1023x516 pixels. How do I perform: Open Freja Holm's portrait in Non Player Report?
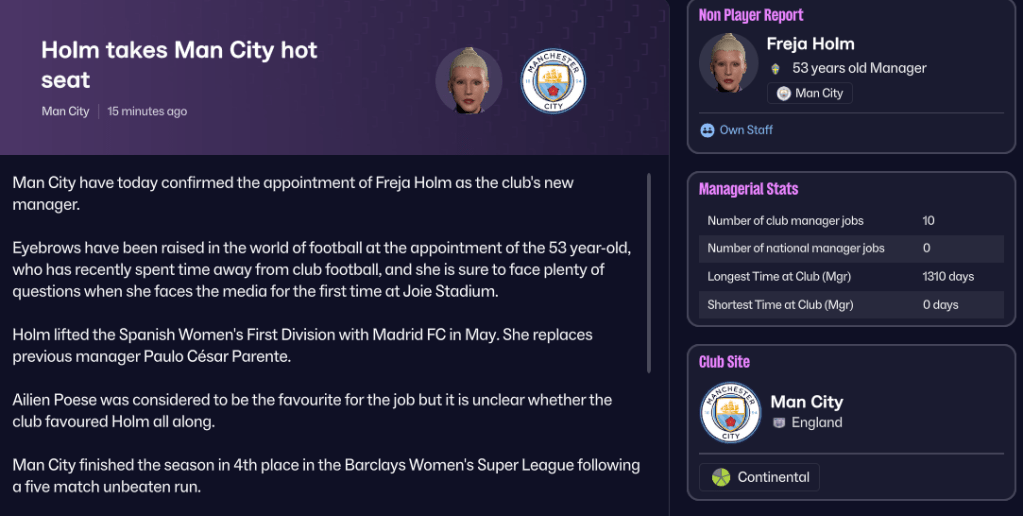tap(728, 66)
